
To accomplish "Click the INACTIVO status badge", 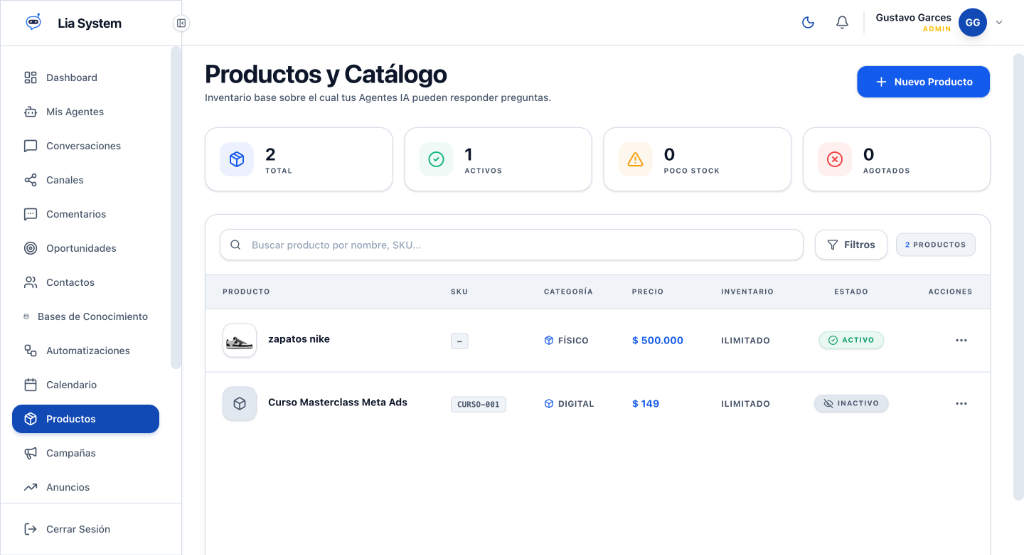I will pyautogui.click(x=851, y=404).
